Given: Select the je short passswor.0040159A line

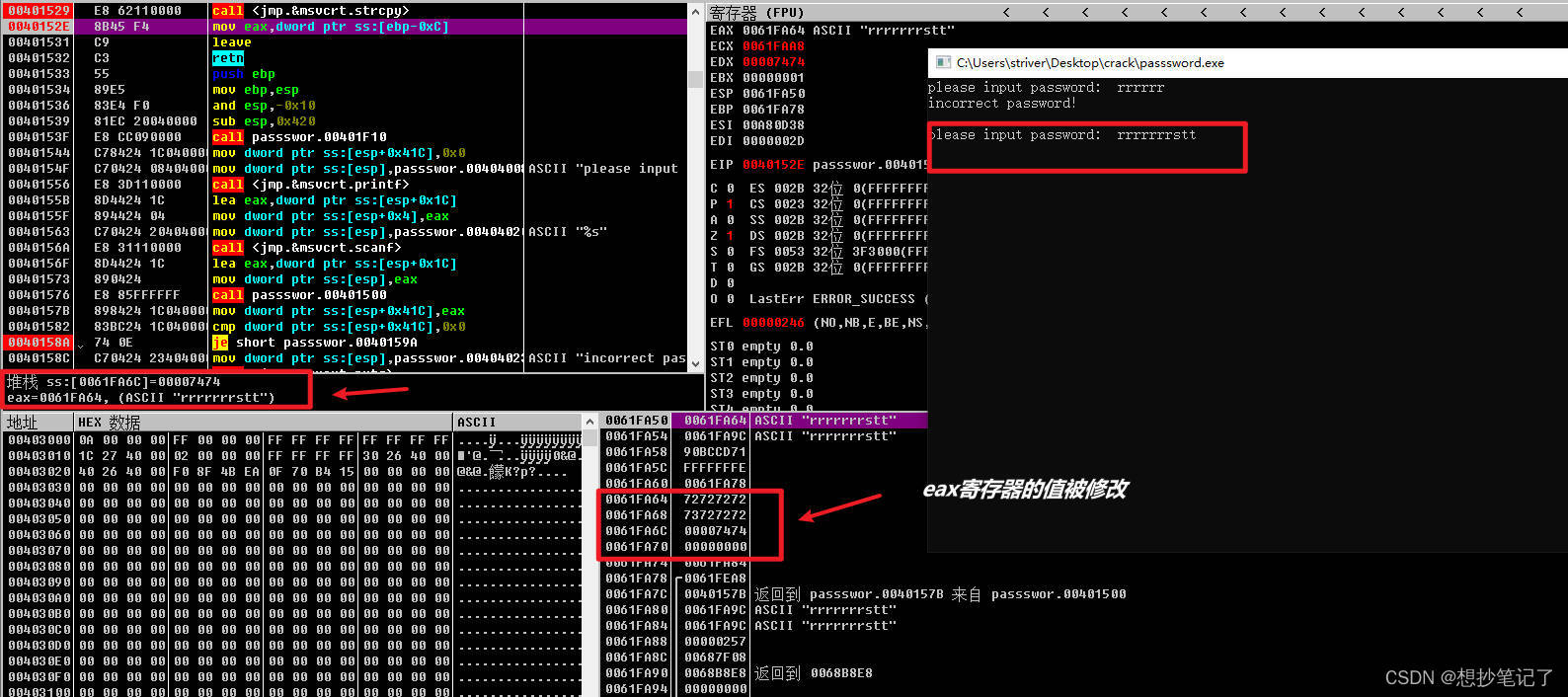Looking at the screenshot, I should click(346, 343).
